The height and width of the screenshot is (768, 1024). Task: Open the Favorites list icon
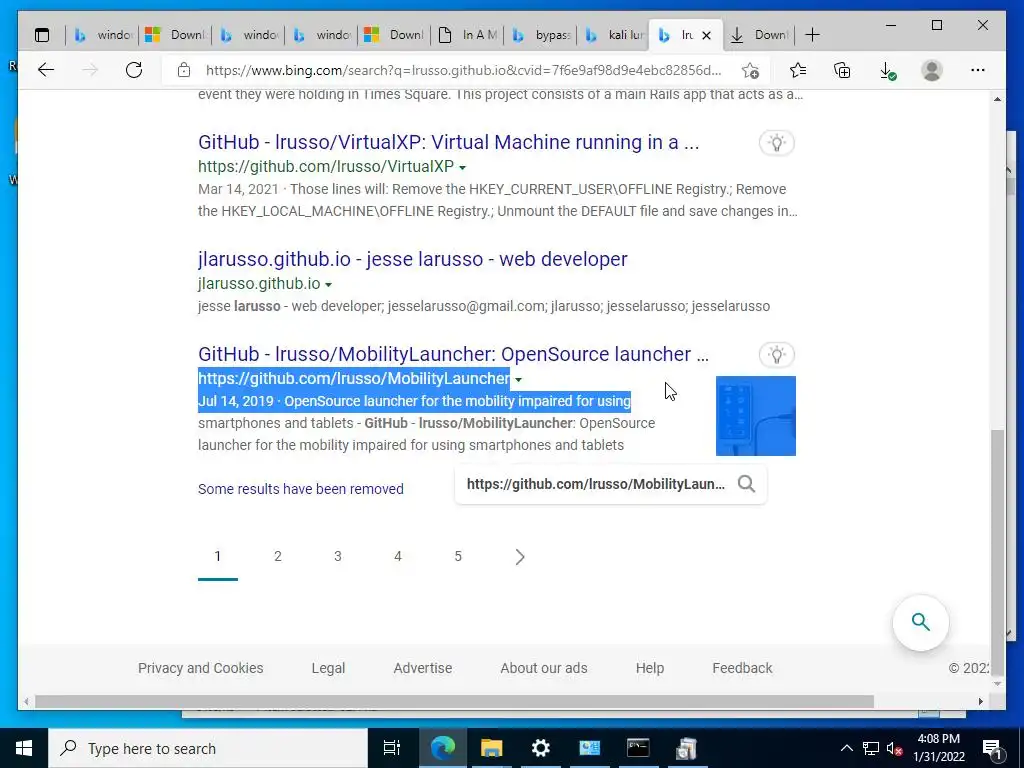click(x=797, y=70)
